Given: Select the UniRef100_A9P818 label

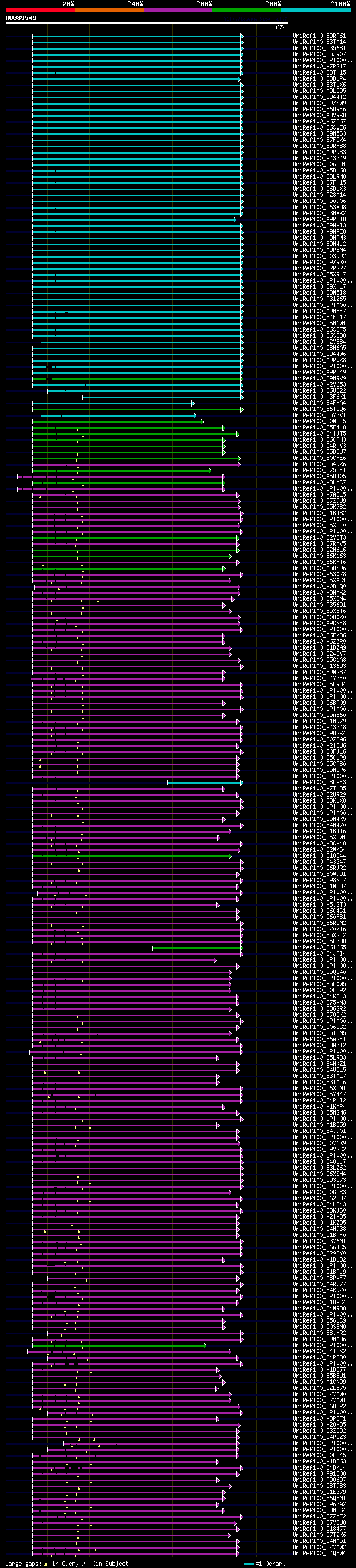Looking at the screenshot, I should [x=319, y=219].
